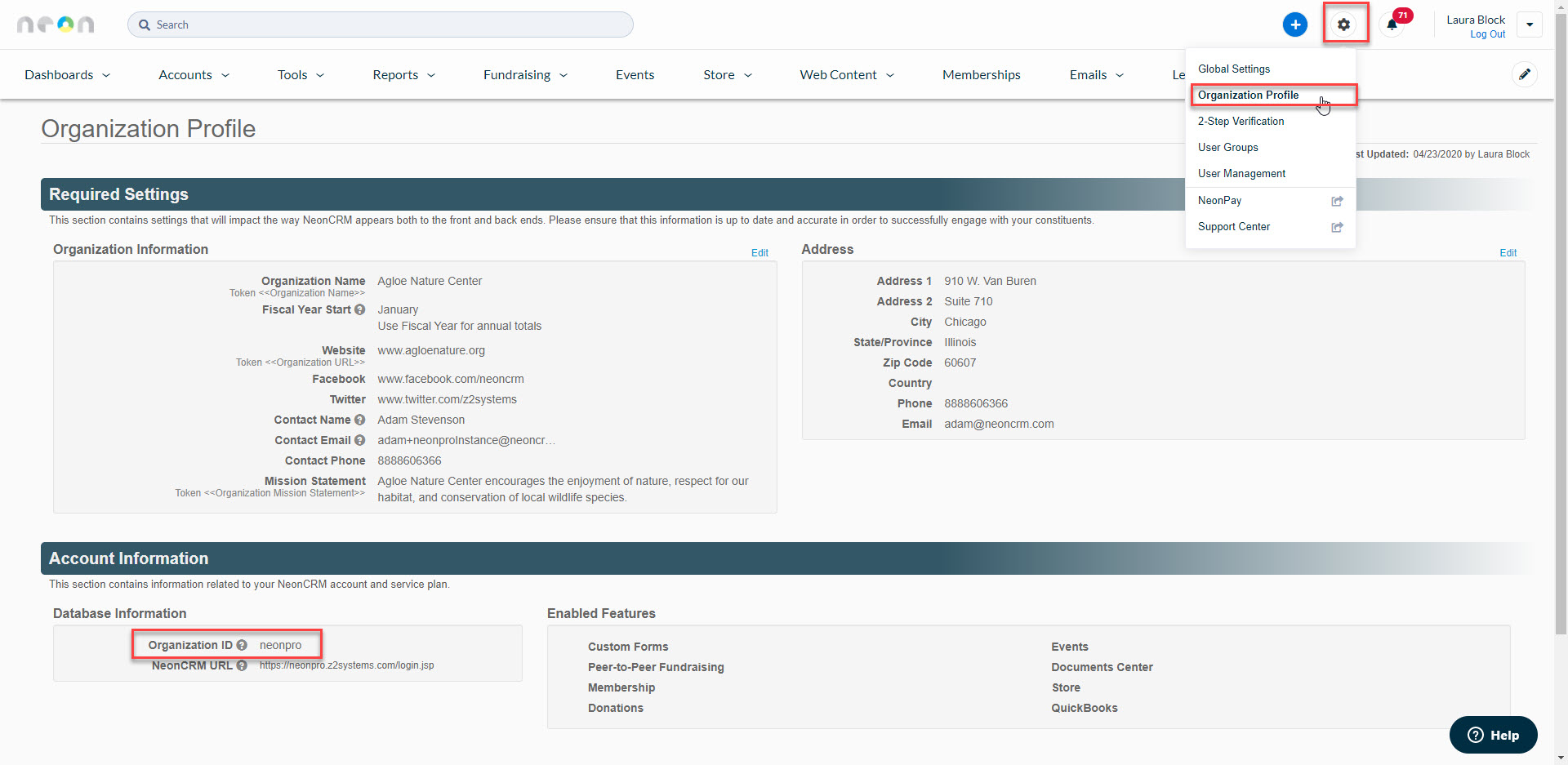Image resolution: width=1568 pixels, height=765 pixels.
Task: Click the QuickBooks enabled feature
Action: pyautogui.click(x=1084, y=708)
